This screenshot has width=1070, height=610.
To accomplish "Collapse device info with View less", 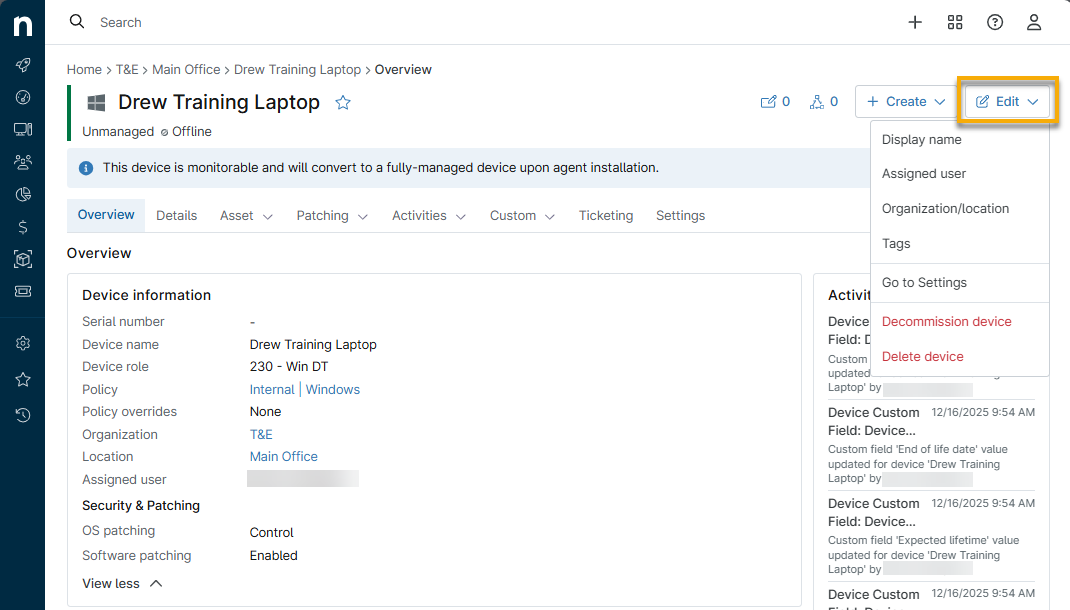I will 121,583.
